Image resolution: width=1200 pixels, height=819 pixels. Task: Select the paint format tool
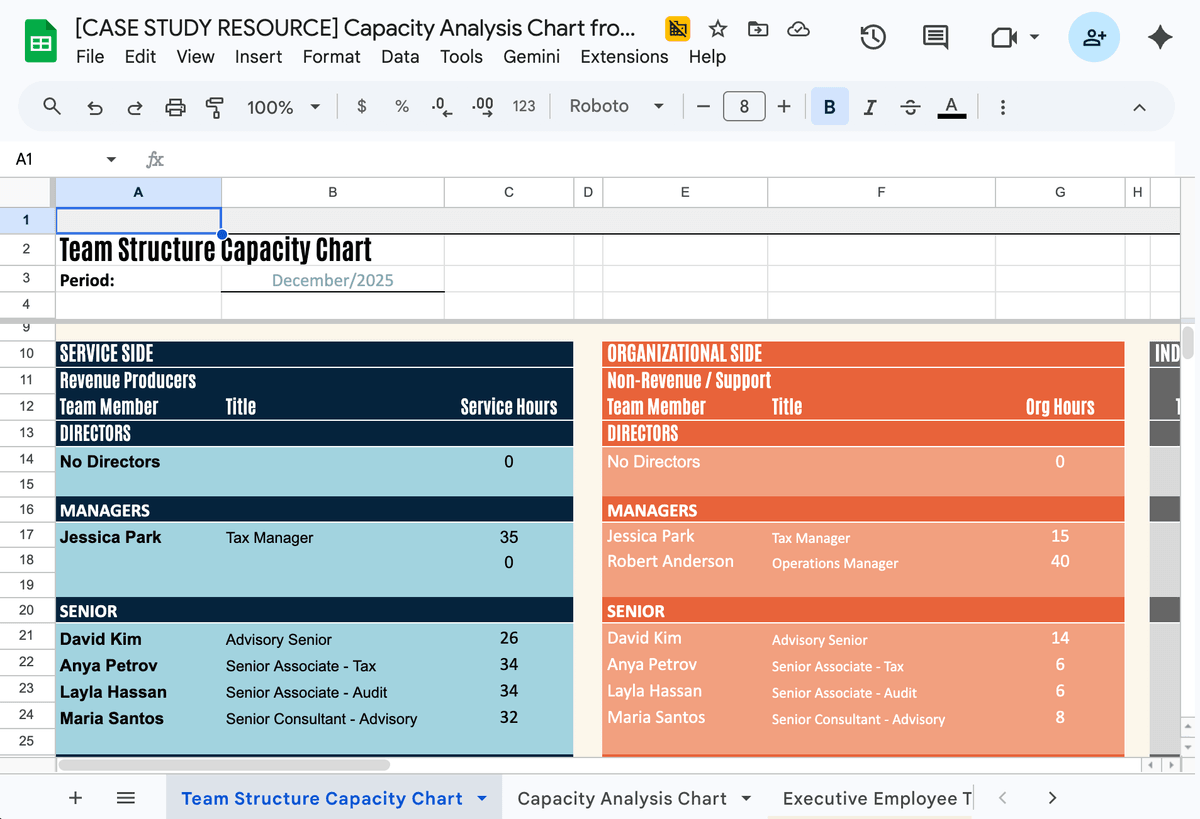click(214, 107)
